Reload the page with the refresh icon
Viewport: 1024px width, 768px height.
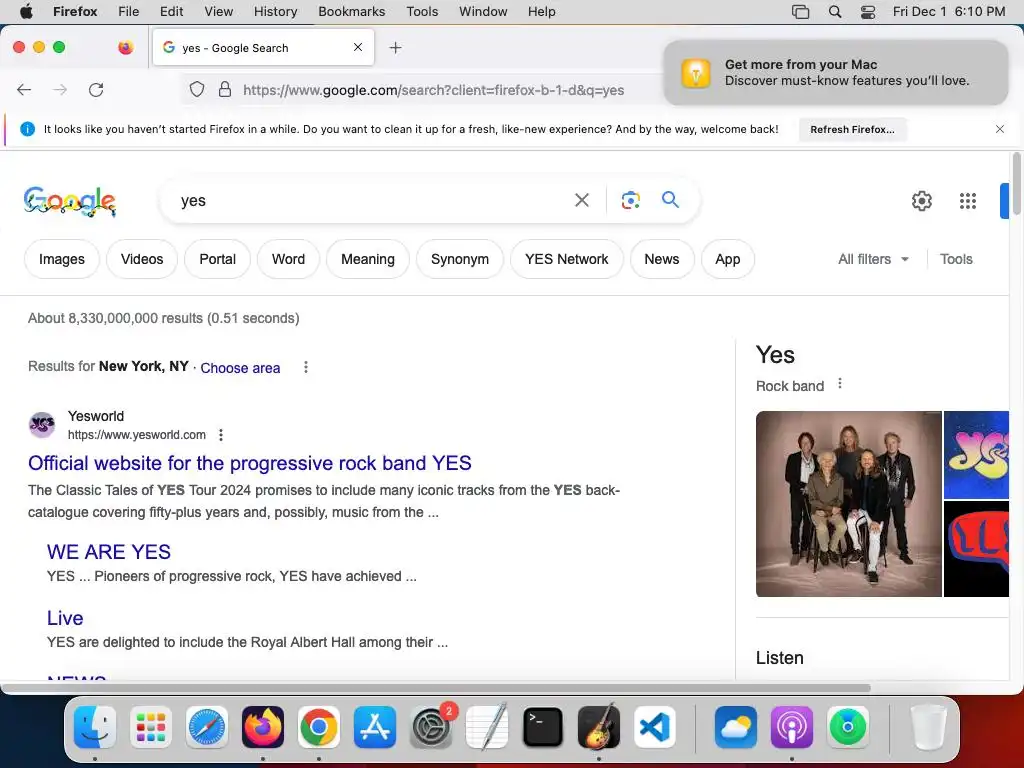[x=96, y=89]
